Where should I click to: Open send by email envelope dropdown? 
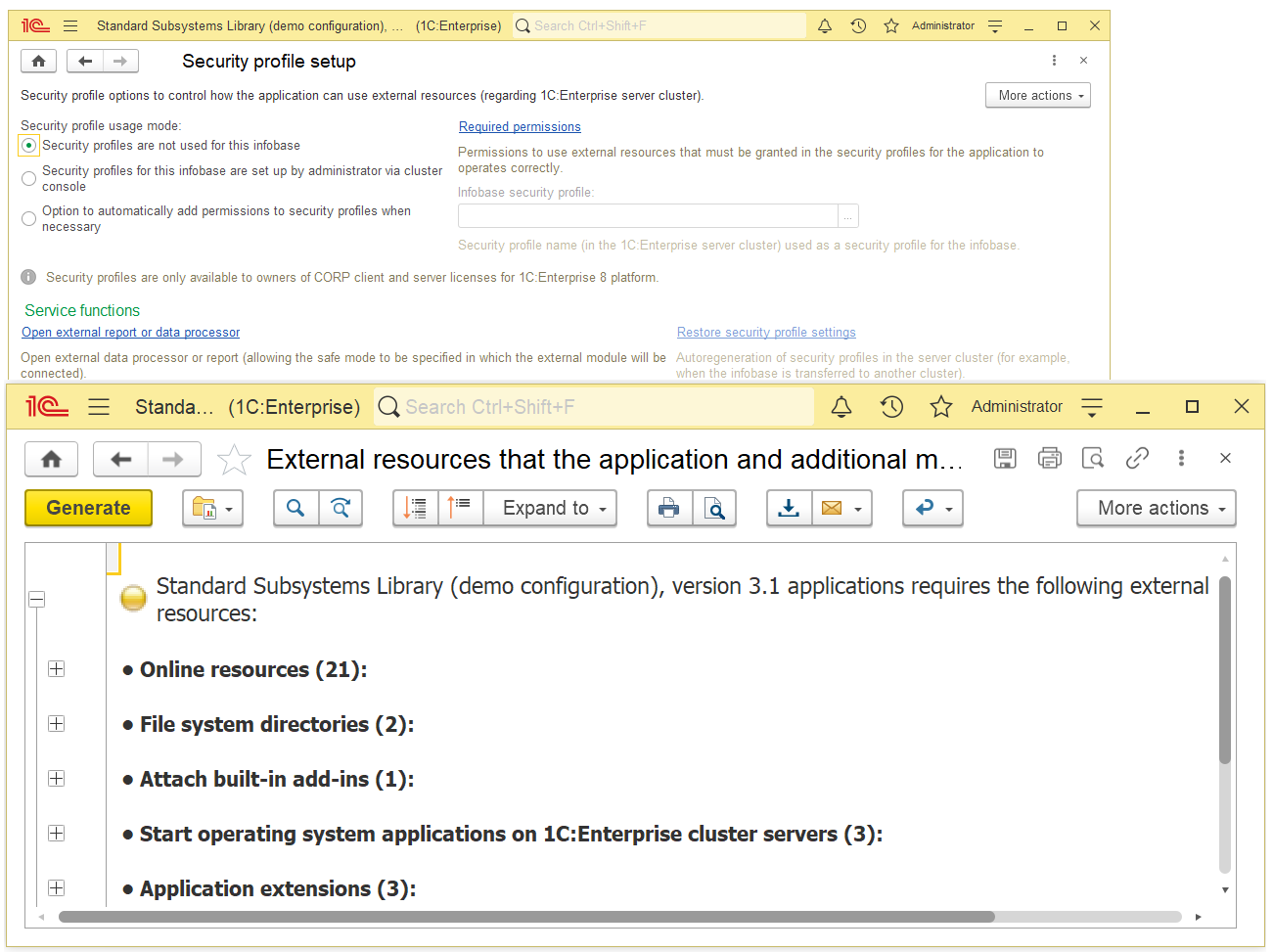coord(841,508)
